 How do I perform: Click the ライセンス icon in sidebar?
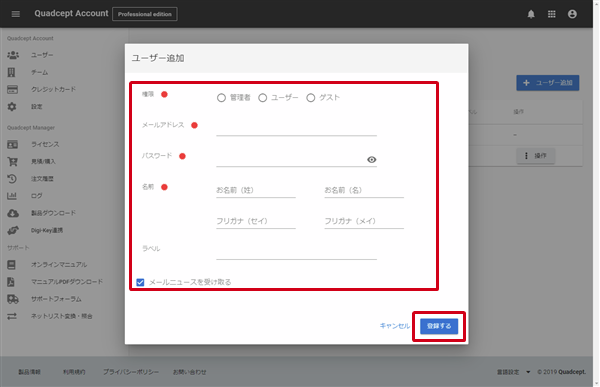12,144
